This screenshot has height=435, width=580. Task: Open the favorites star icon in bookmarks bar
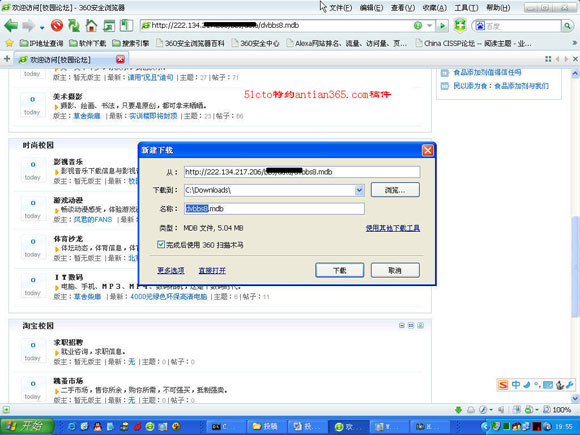pyautogui.click(x=9, y=43)
